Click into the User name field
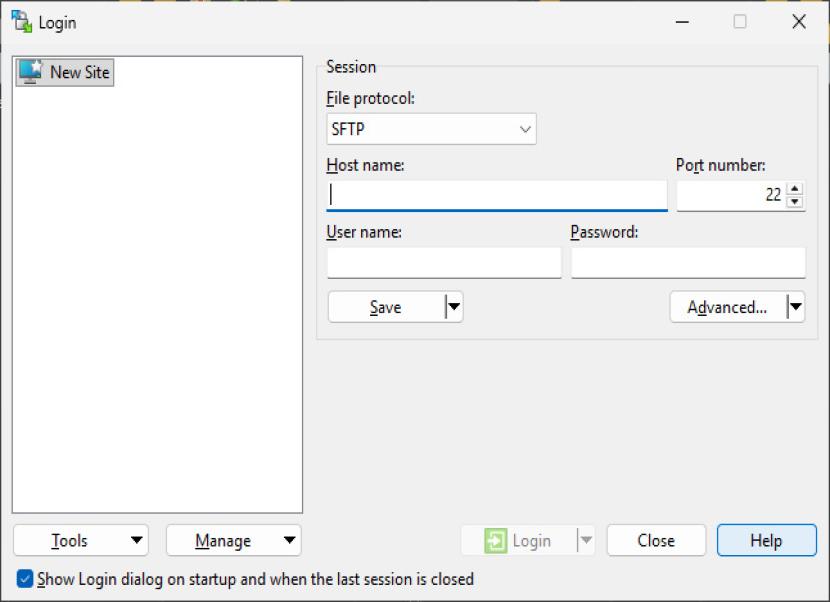Screen dimensions: 830x602 444,263
